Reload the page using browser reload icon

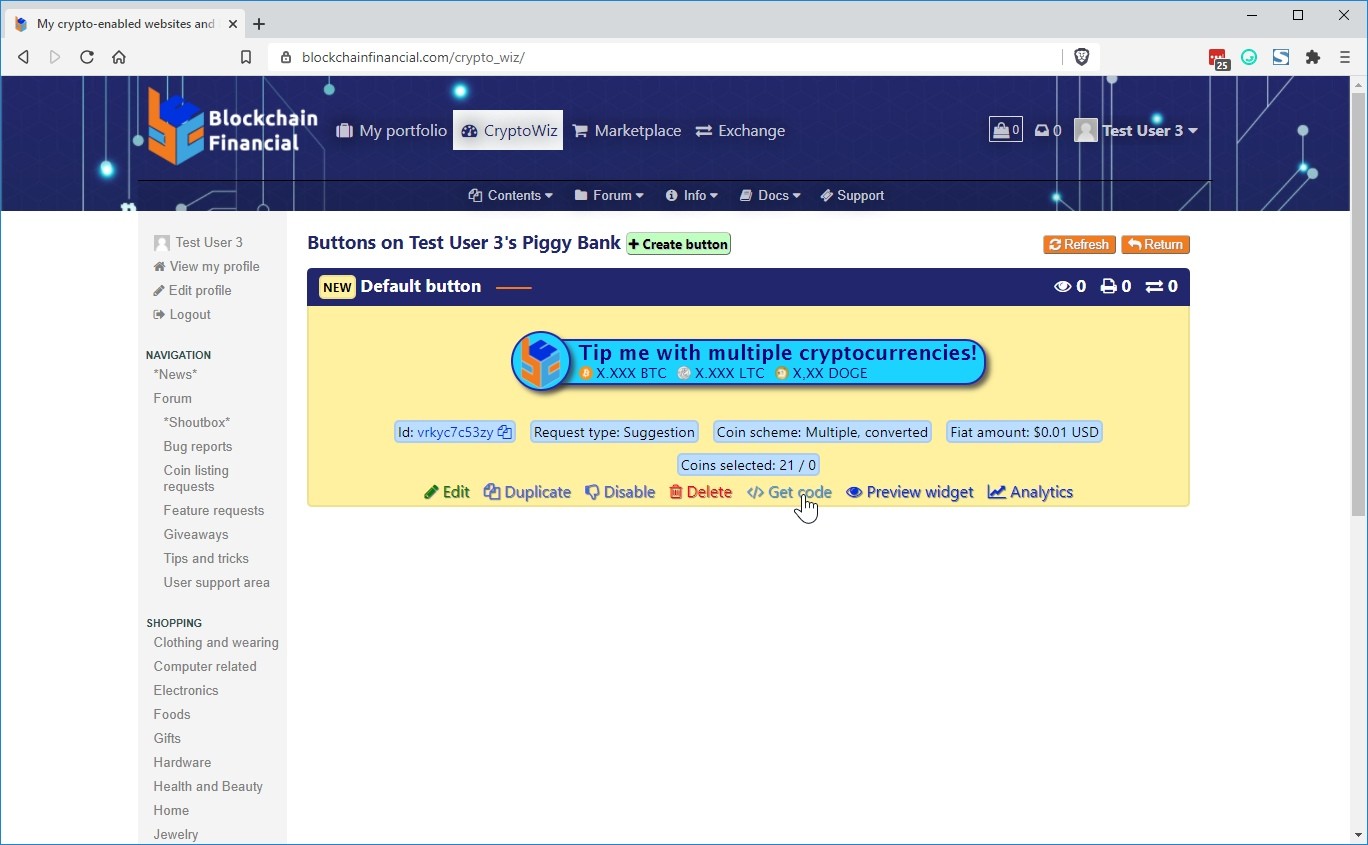pyautogui.click(x=87, y=57)
